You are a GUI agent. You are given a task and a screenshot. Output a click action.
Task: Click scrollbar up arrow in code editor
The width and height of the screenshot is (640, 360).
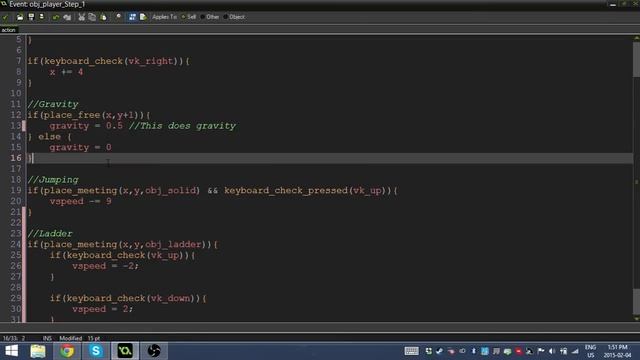636,38
